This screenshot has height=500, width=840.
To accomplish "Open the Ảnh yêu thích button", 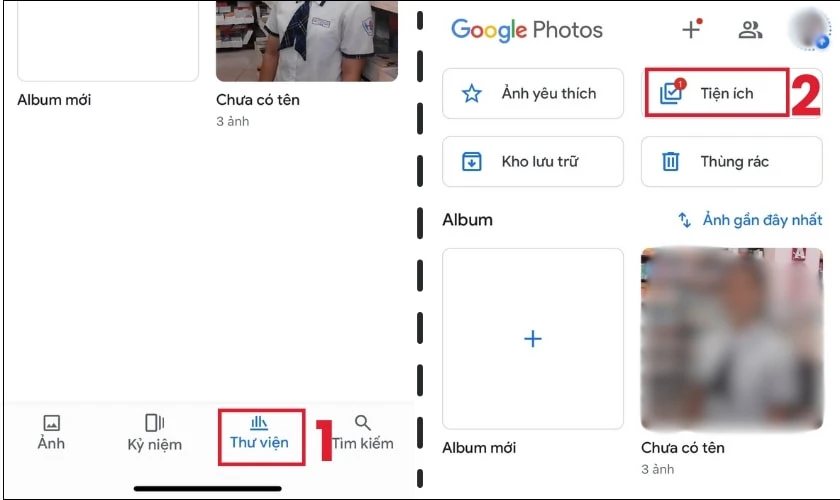I will point(532,93).
